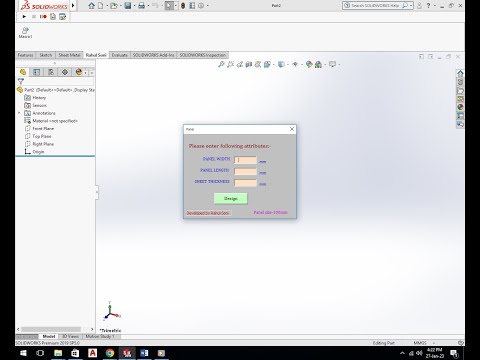
Task: Open Design Library in task pane
Action: [460, 82]
